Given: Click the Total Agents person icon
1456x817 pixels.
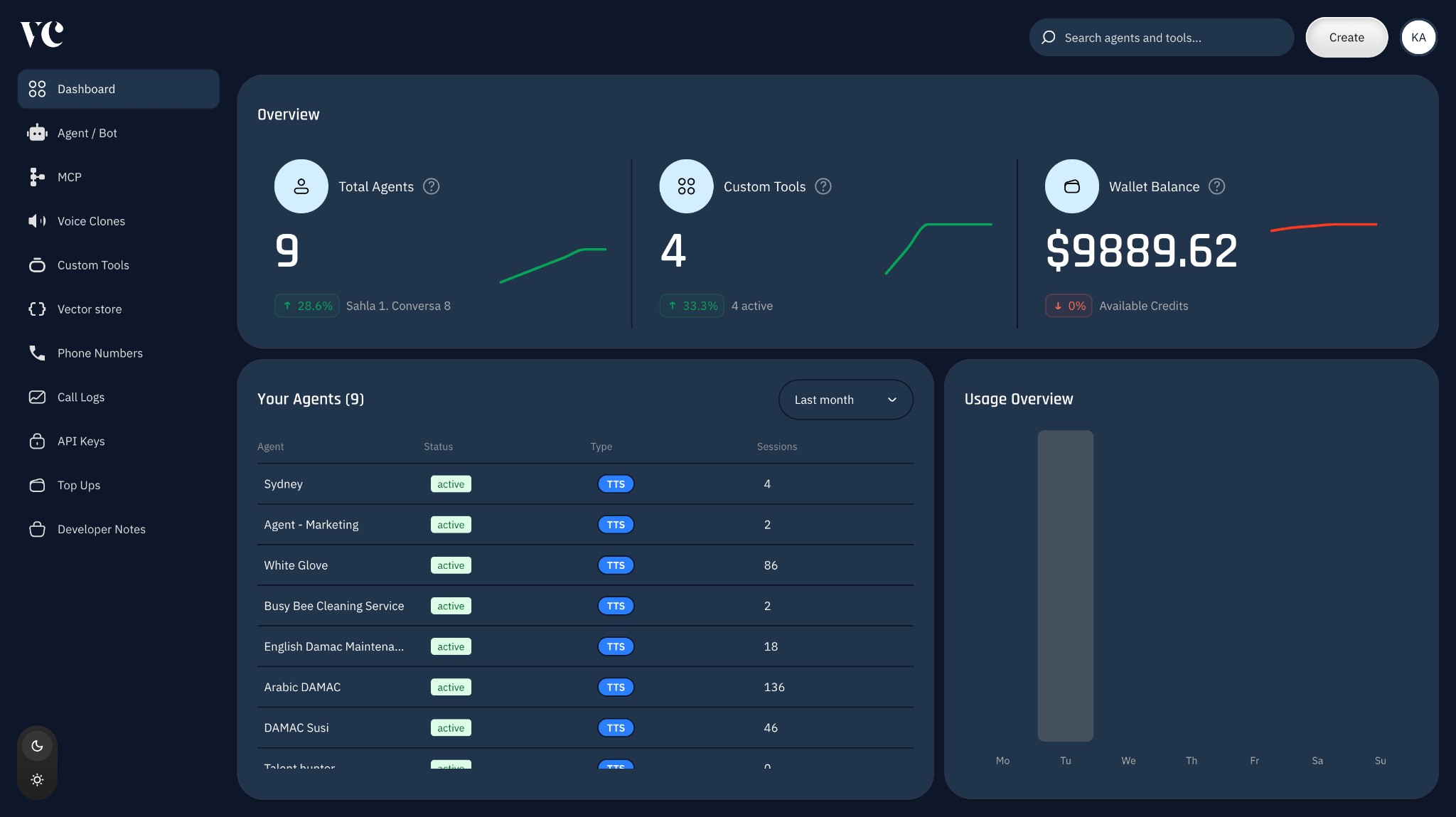Looking at the screenshot, I should (301, 186).
